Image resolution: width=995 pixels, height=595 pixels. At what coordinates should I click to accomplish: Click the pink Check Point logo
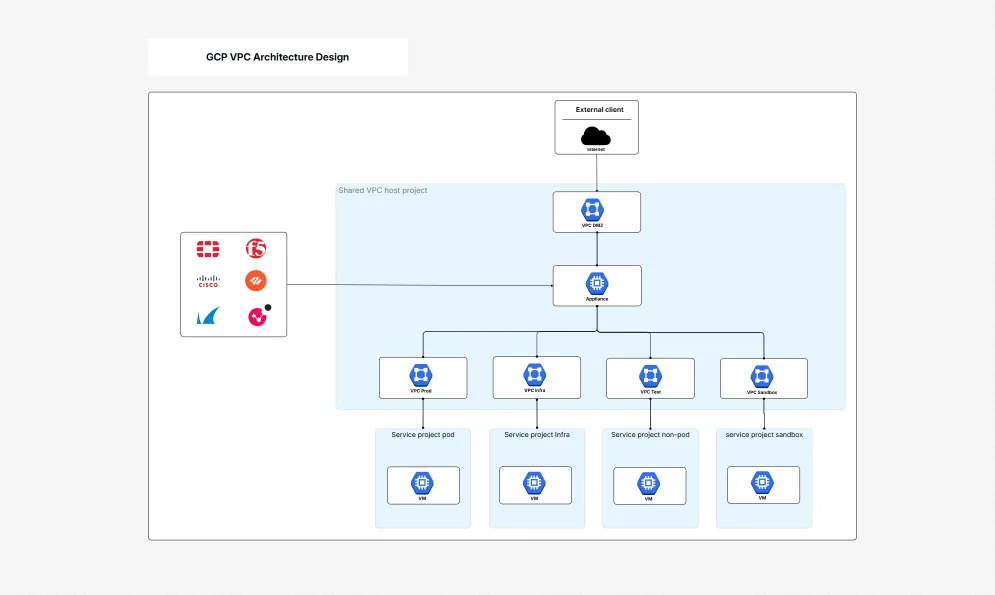point(259,315)
